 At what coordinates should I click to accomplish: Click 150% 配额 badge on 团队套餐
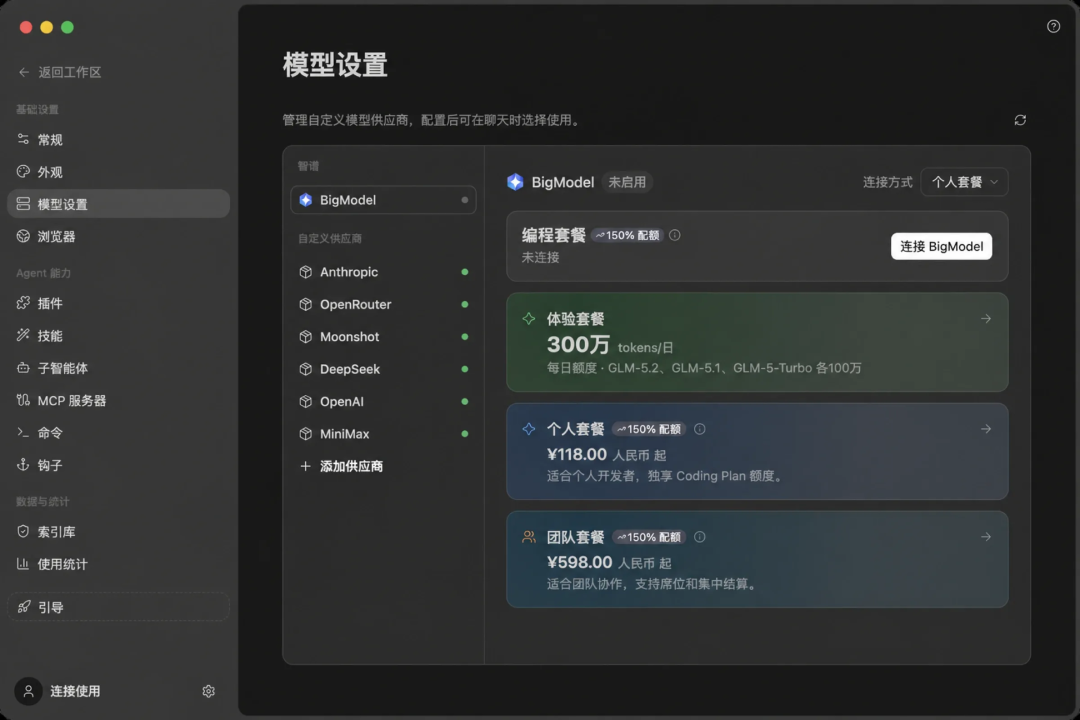tap(650, 537)
